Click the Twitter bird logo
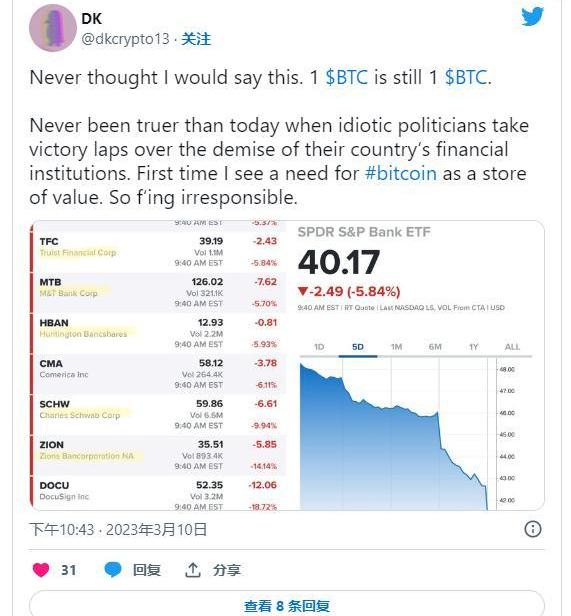Screen dimensions: 571x616 (532, 16)
